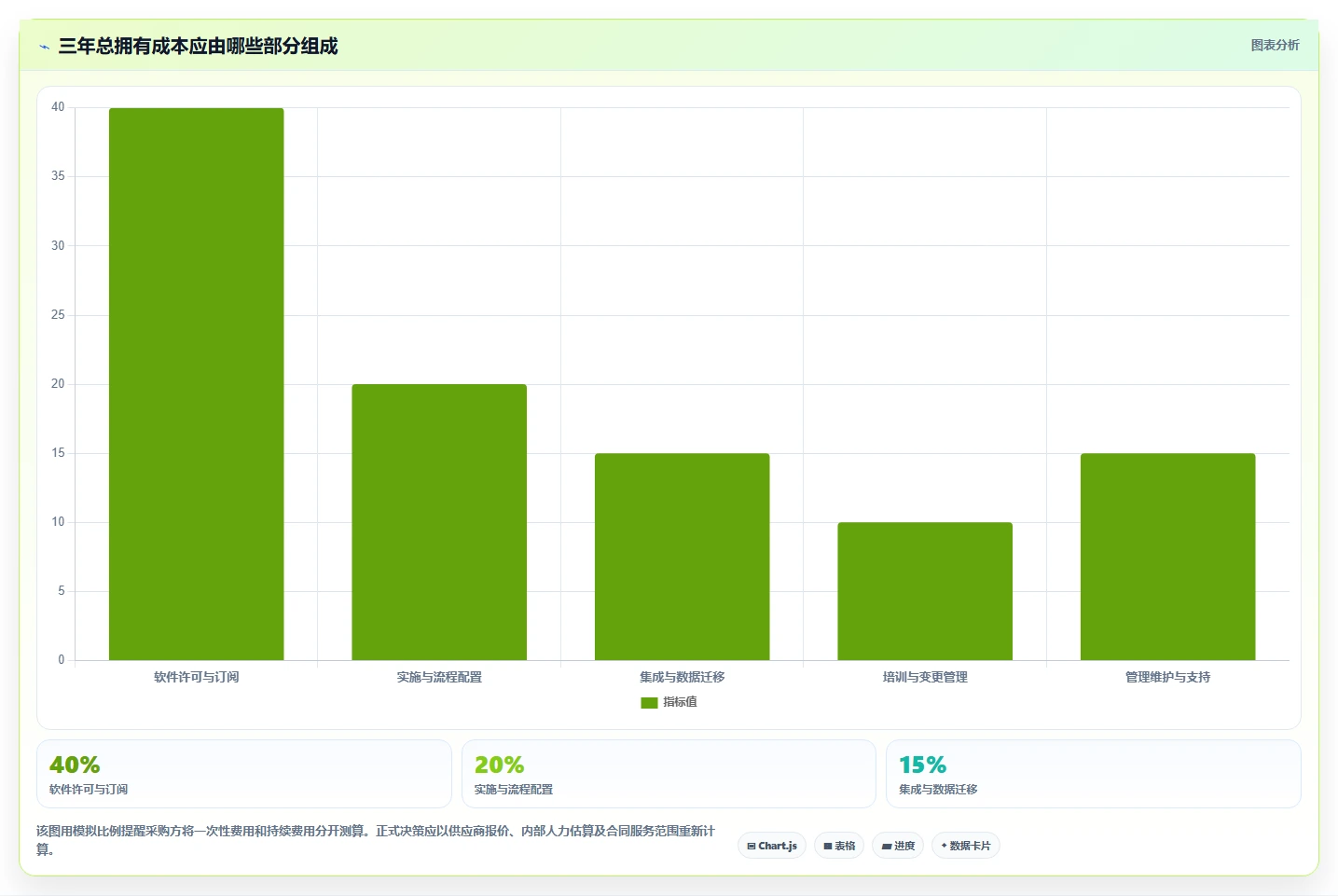Click the 软件许可与订阅 axis label
1338x896 pixels.
click(196, 677)
